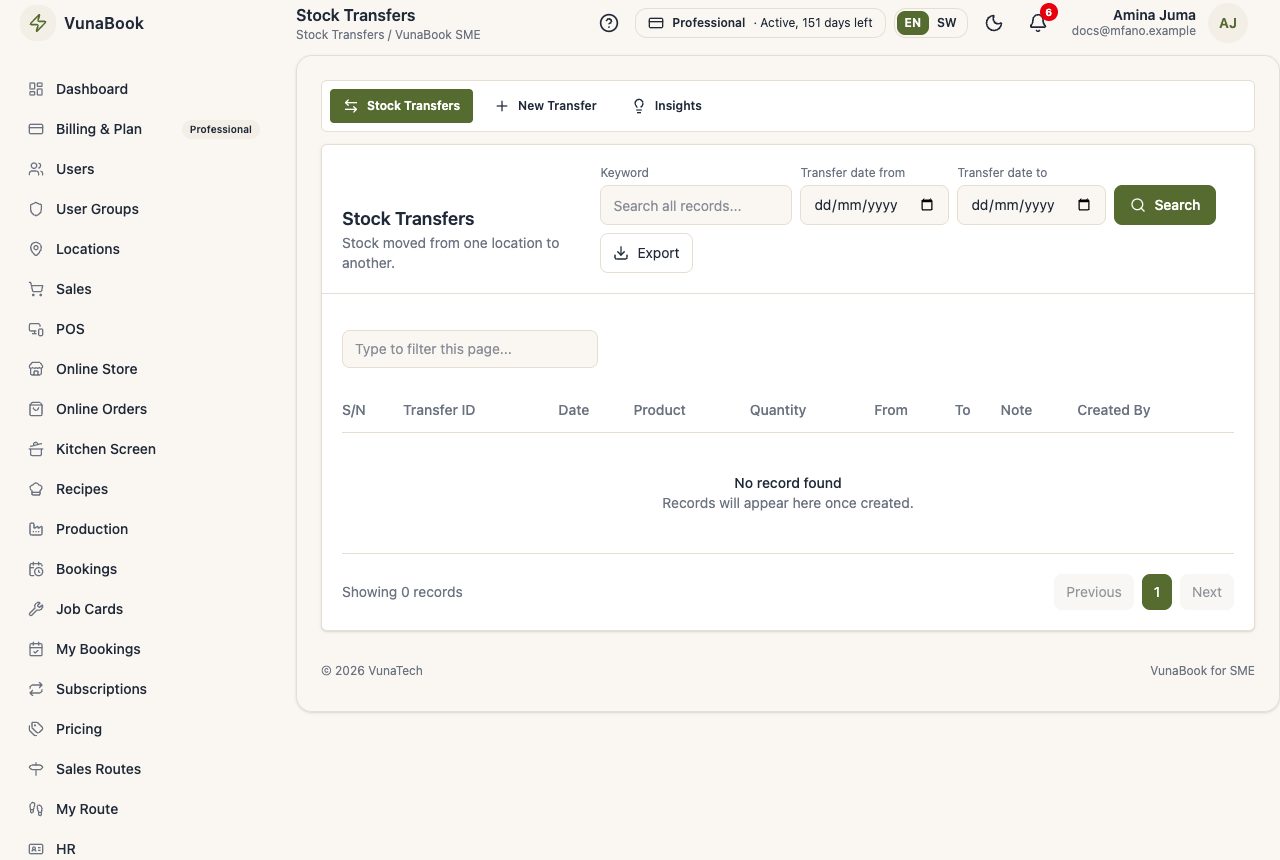Click the AJ user avatar
The width and height of the screenshot is (1280, 860).
(1228, 23)
